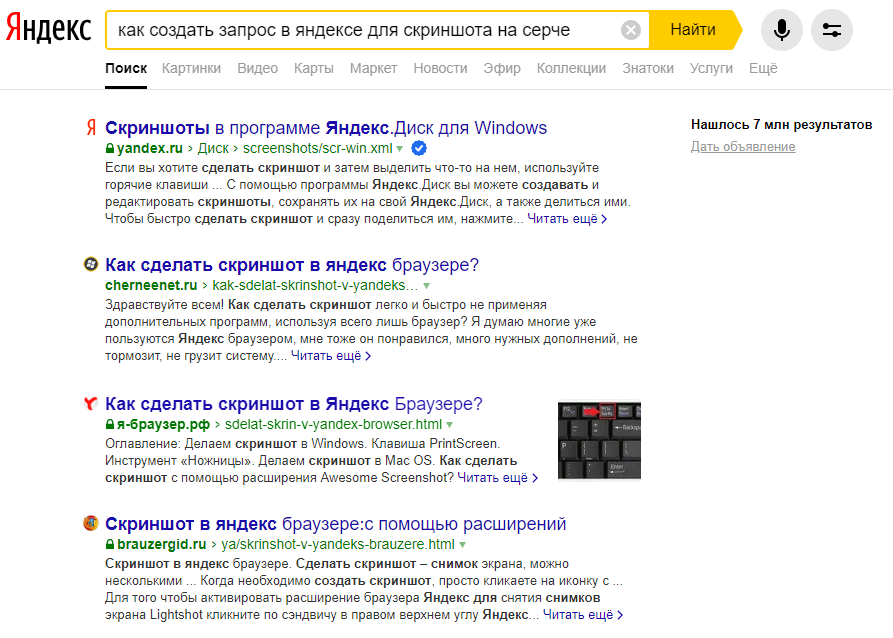The width and height of the screenshot is (893, 638).
Task: Open search settings sliders icon
Action: click(x=831, y=30)
